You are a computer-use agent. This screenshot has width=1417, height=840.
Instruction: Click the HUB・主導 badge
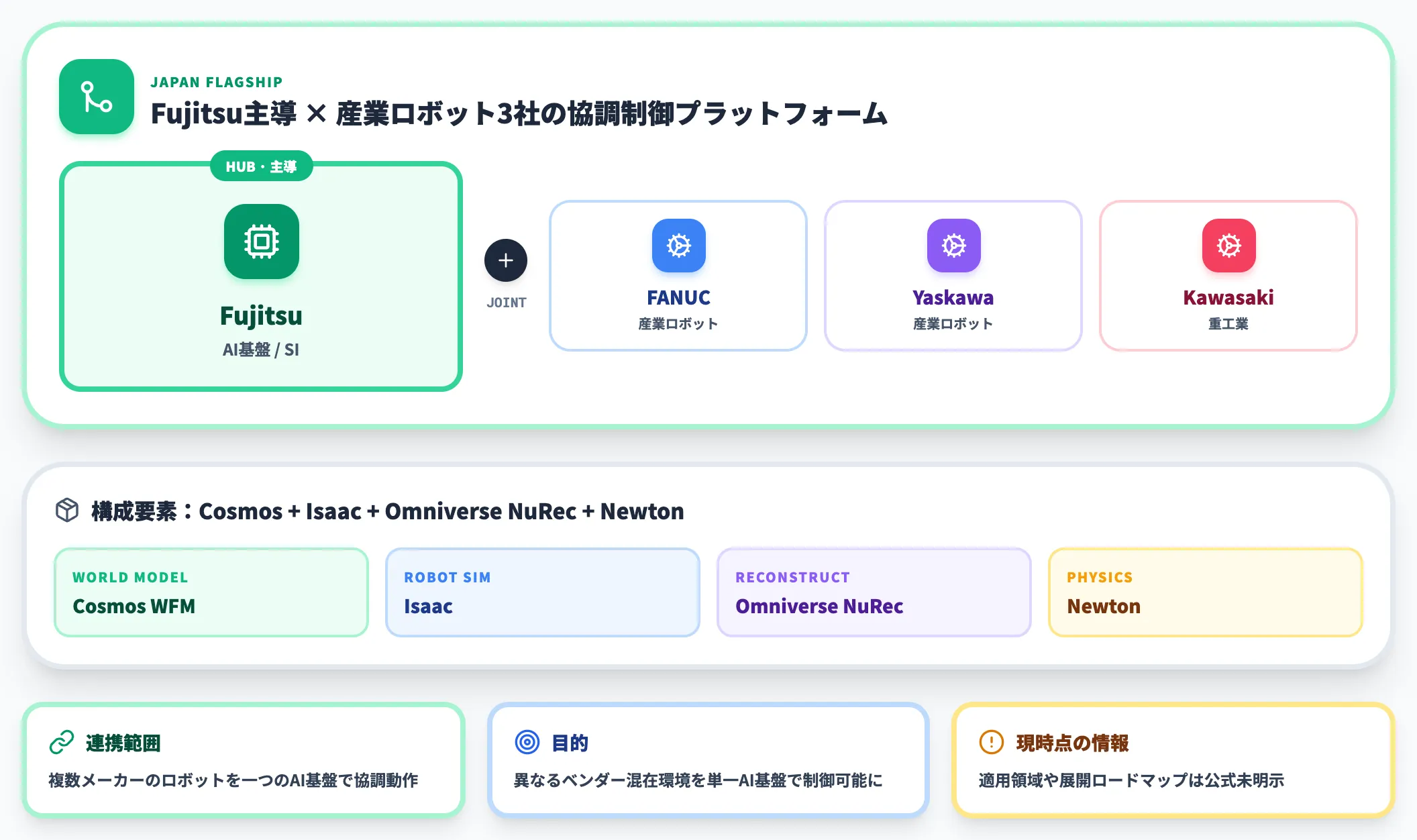(262, 166)
